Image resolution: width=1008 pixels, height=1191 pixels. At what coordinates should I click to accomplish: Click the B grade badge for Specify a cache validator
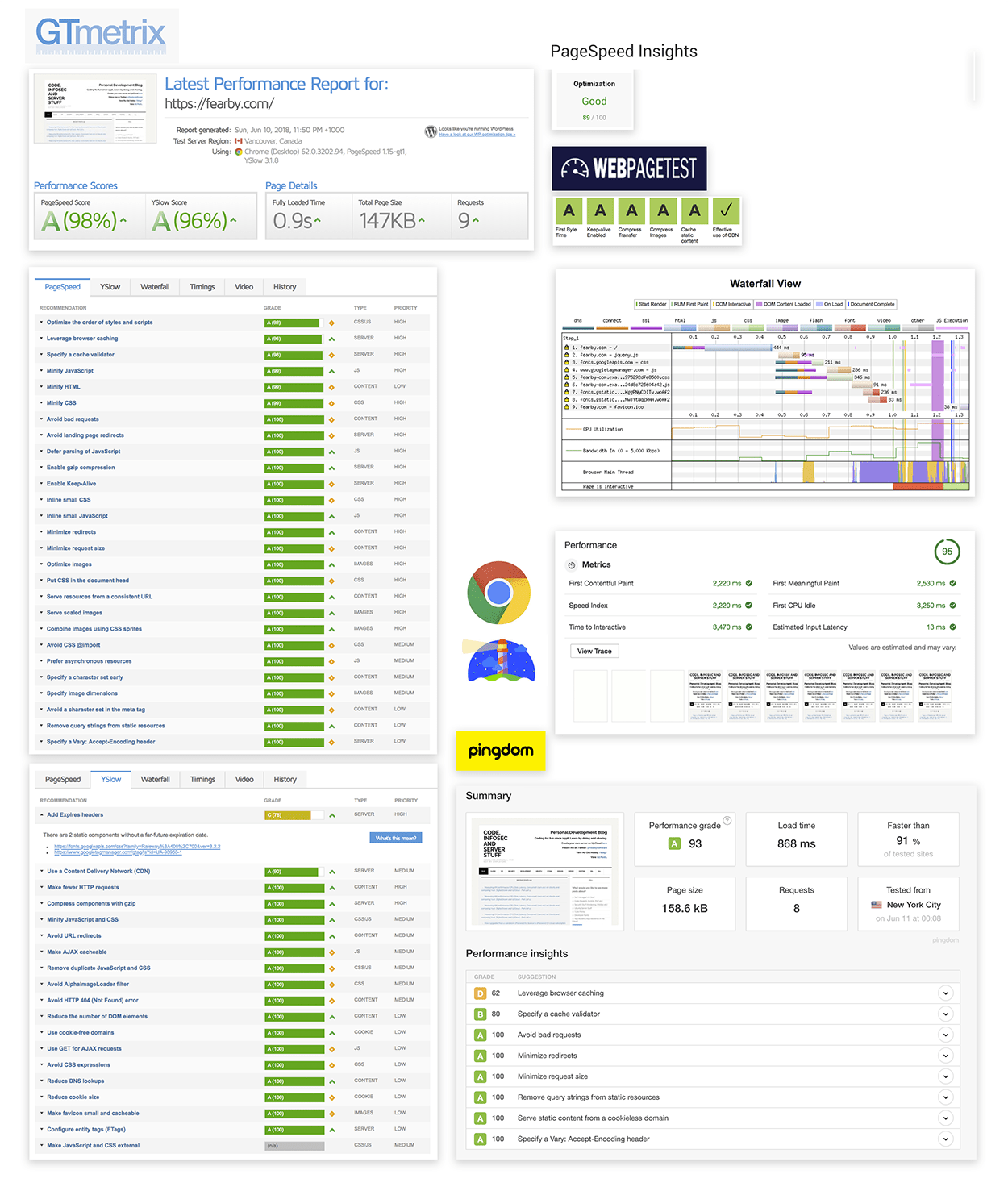[x=480, y=1014]
